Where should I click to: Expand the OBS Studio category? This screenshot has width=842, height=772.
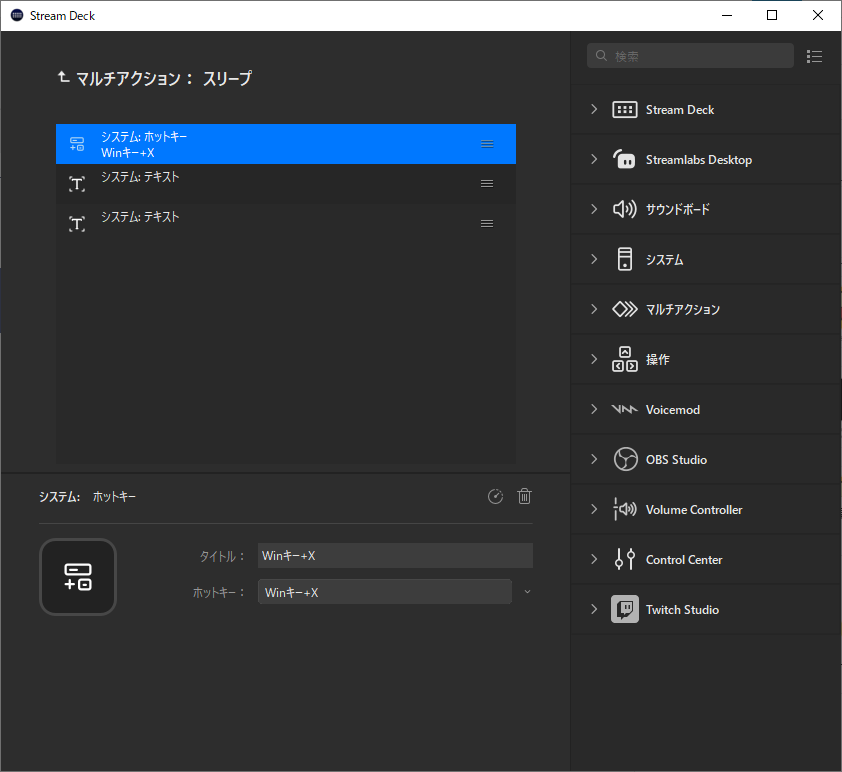[x=594, y=459]
